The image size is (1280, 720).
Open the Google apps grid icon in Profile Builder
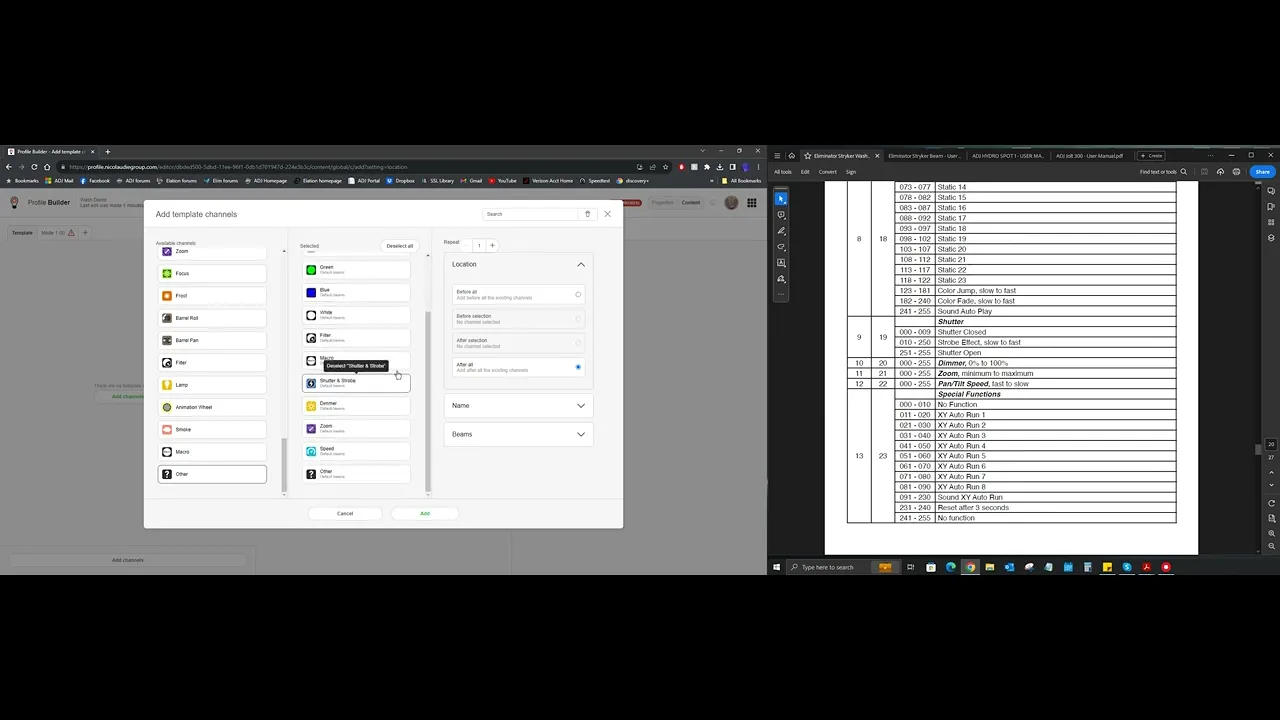pos(752,203)
